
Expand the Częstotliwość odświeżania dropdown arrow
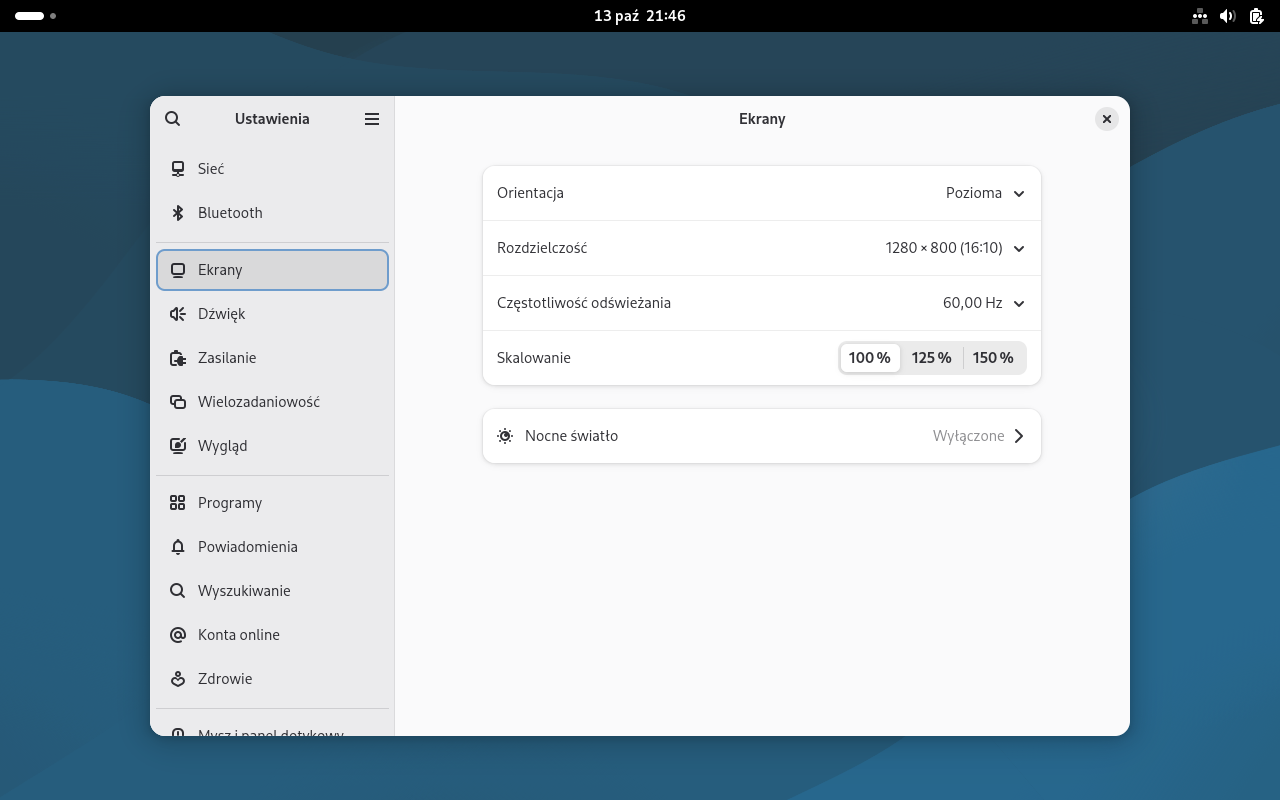(x=1019, y=304)
